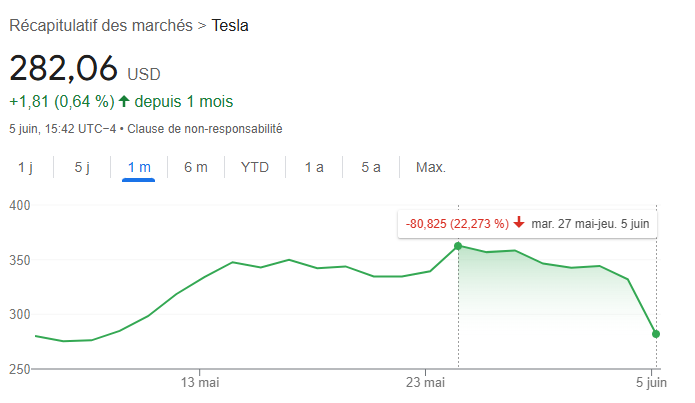Click the 23 mai axis label
This screenshot has width=695, height=403.
pos(426,382)
